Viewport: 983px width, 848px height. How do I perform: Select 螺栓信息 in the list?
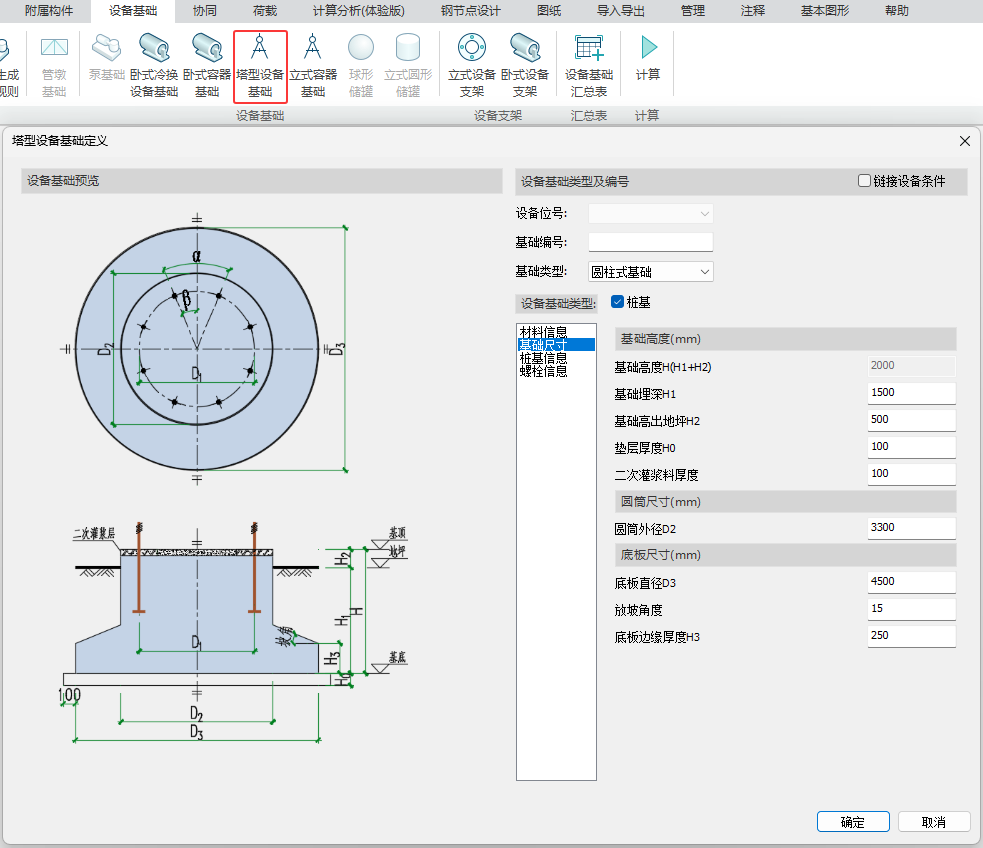pos(544,371)
